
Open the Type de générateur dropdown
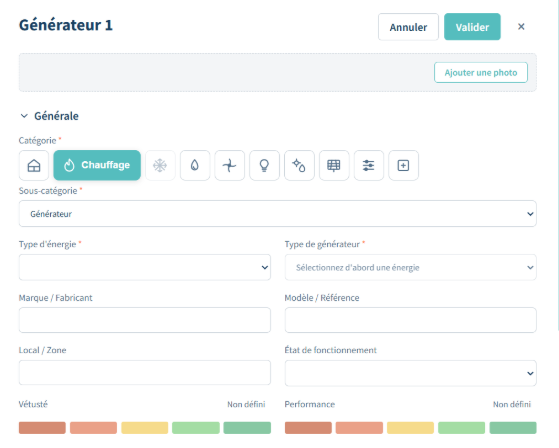coord(410,267)
